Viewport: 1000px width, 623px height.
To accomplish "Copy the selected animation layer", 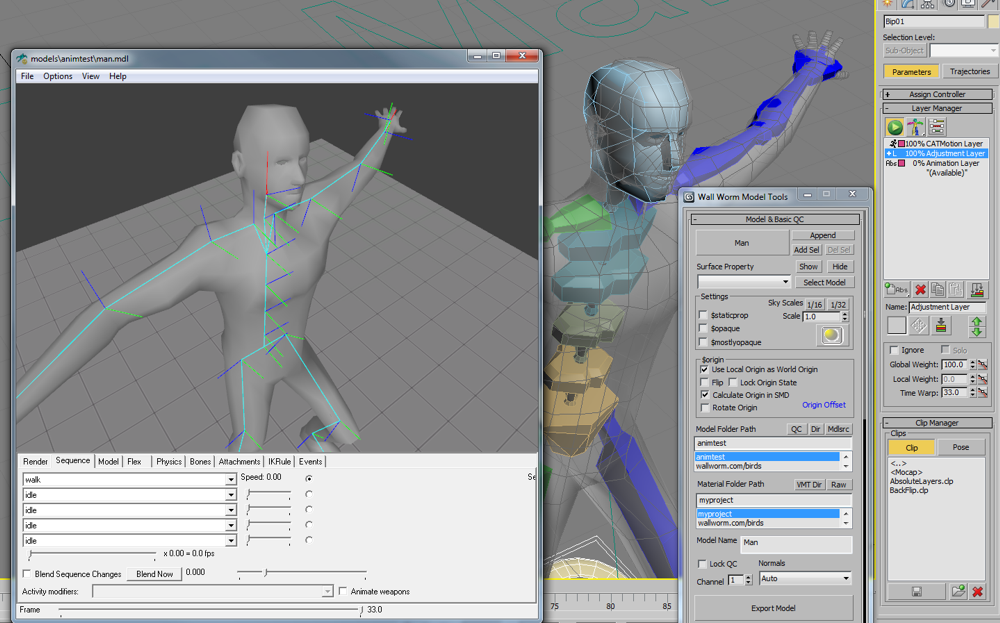I will (938, 290).
